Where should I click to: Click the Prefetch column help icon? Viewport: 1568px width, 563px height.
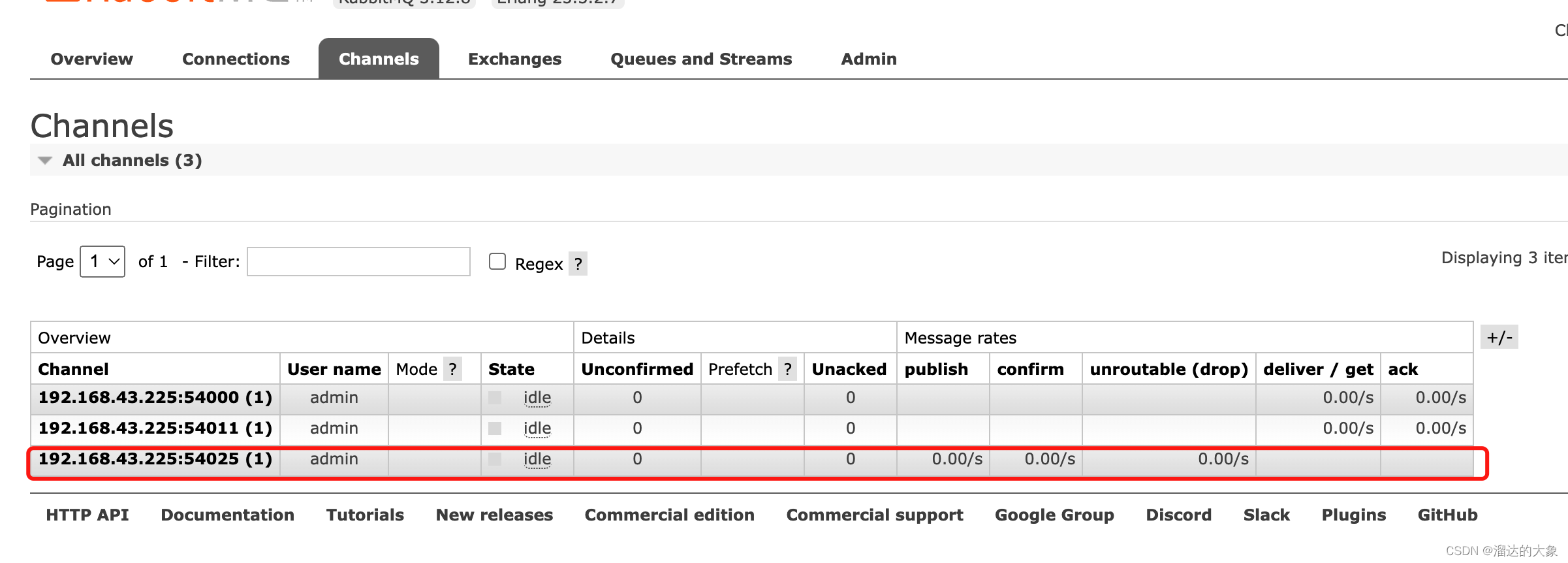(788, 369)
